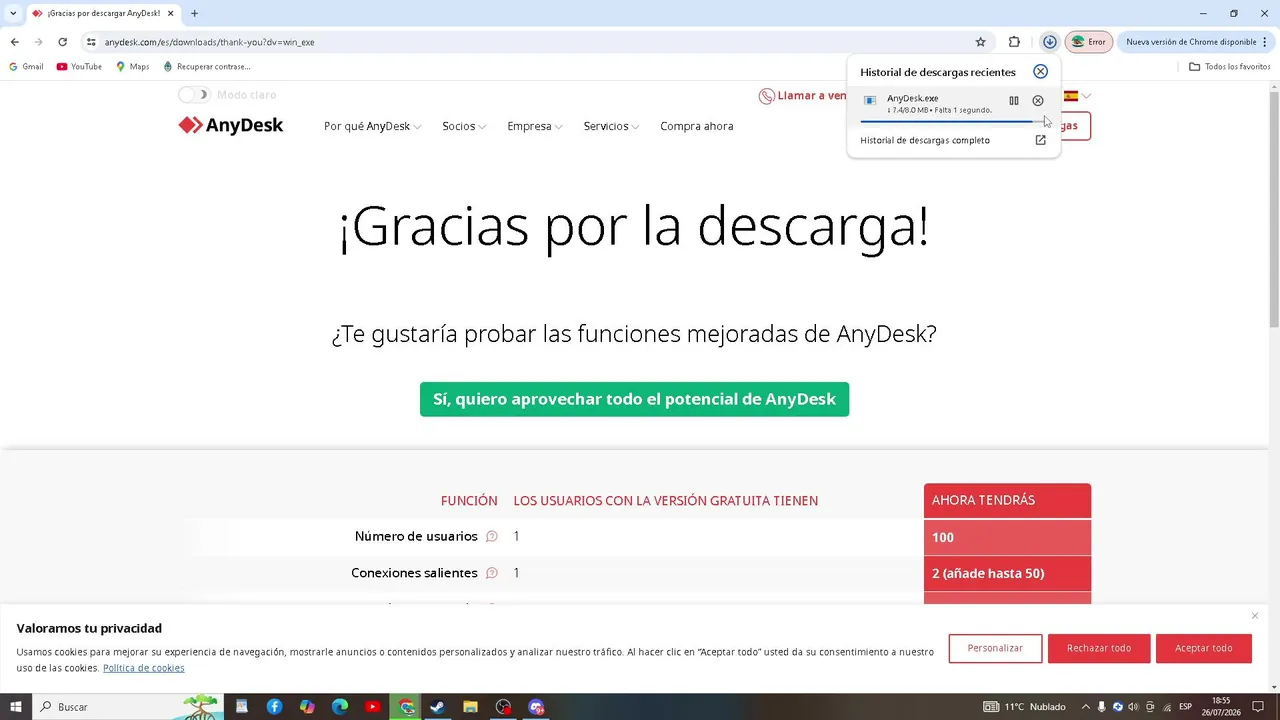Click the volume speaker tray icon
The image size is (1280, 720).
(x=1134, y=707)
